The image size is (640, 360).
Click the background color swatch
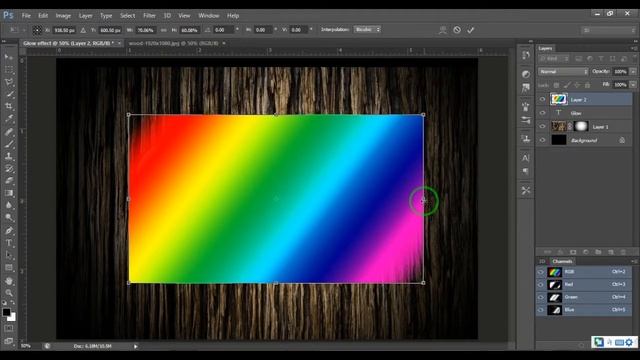pyautogui.click(x=12, y=318)
